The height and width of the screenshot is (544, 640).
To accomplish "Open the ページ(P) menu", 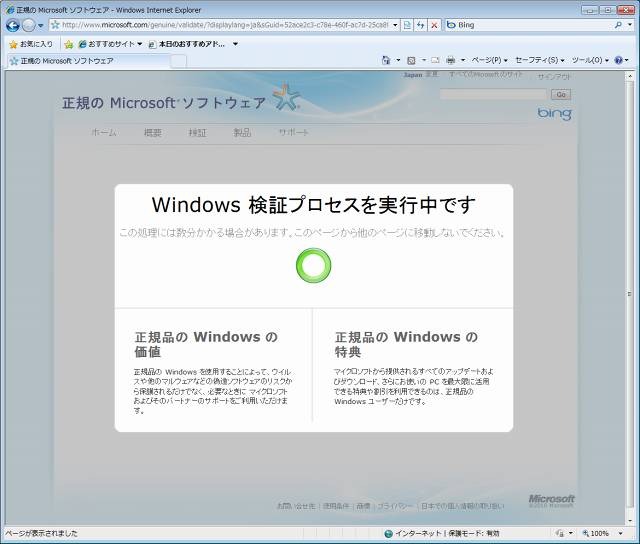I will pyautogui.click(x=489, y=60).
